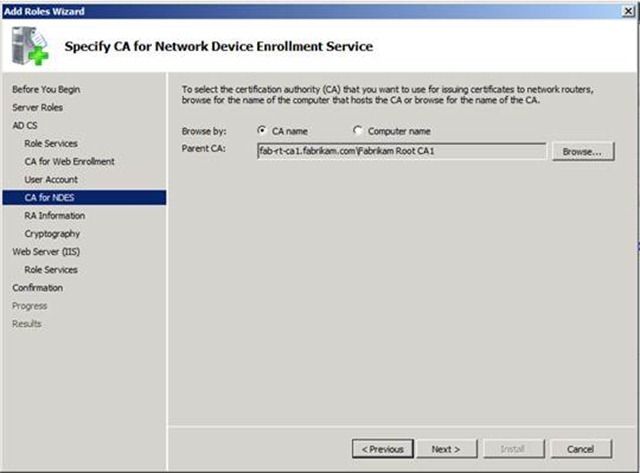Return with the Previous button
640x473 pixels.
point(383,449)
